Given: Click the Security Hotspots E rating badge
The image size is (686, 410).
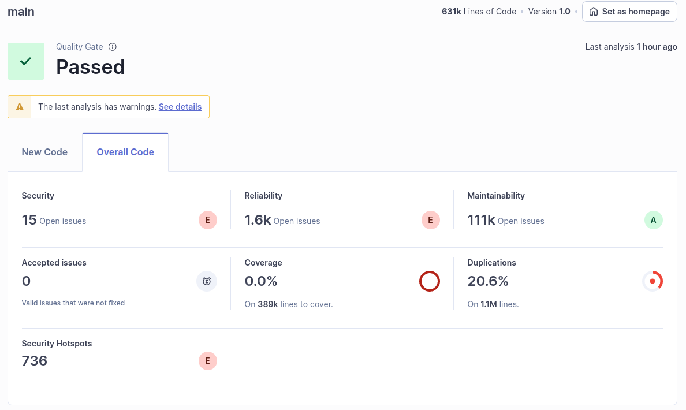Looking at the screenshot, I should point(208,361).
